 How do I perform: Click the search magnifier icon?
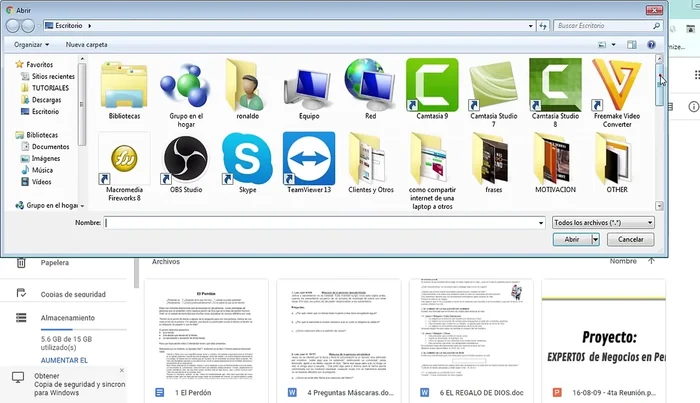656,26
